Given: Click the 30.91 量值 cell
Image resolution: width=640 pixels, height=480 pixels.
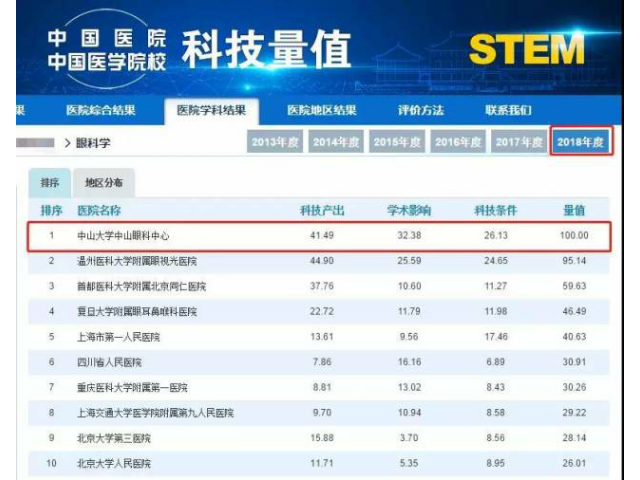Looking at the screenshot, I should pyautogui.click(x=574, y=362).
